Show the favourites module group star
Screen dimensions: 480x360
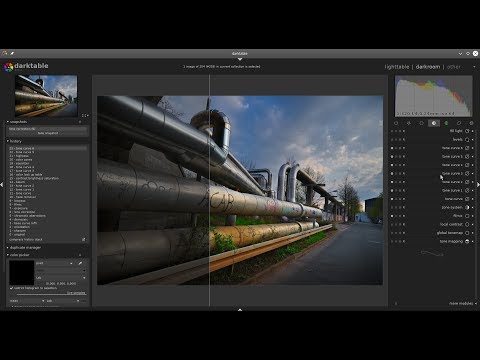click(409, 123)
